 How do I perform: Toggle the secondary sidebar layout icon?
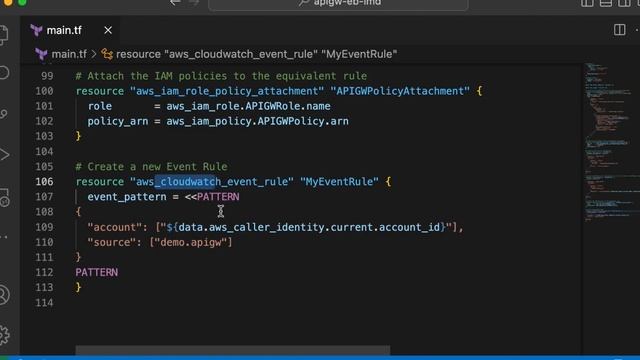tap(624, 3)
